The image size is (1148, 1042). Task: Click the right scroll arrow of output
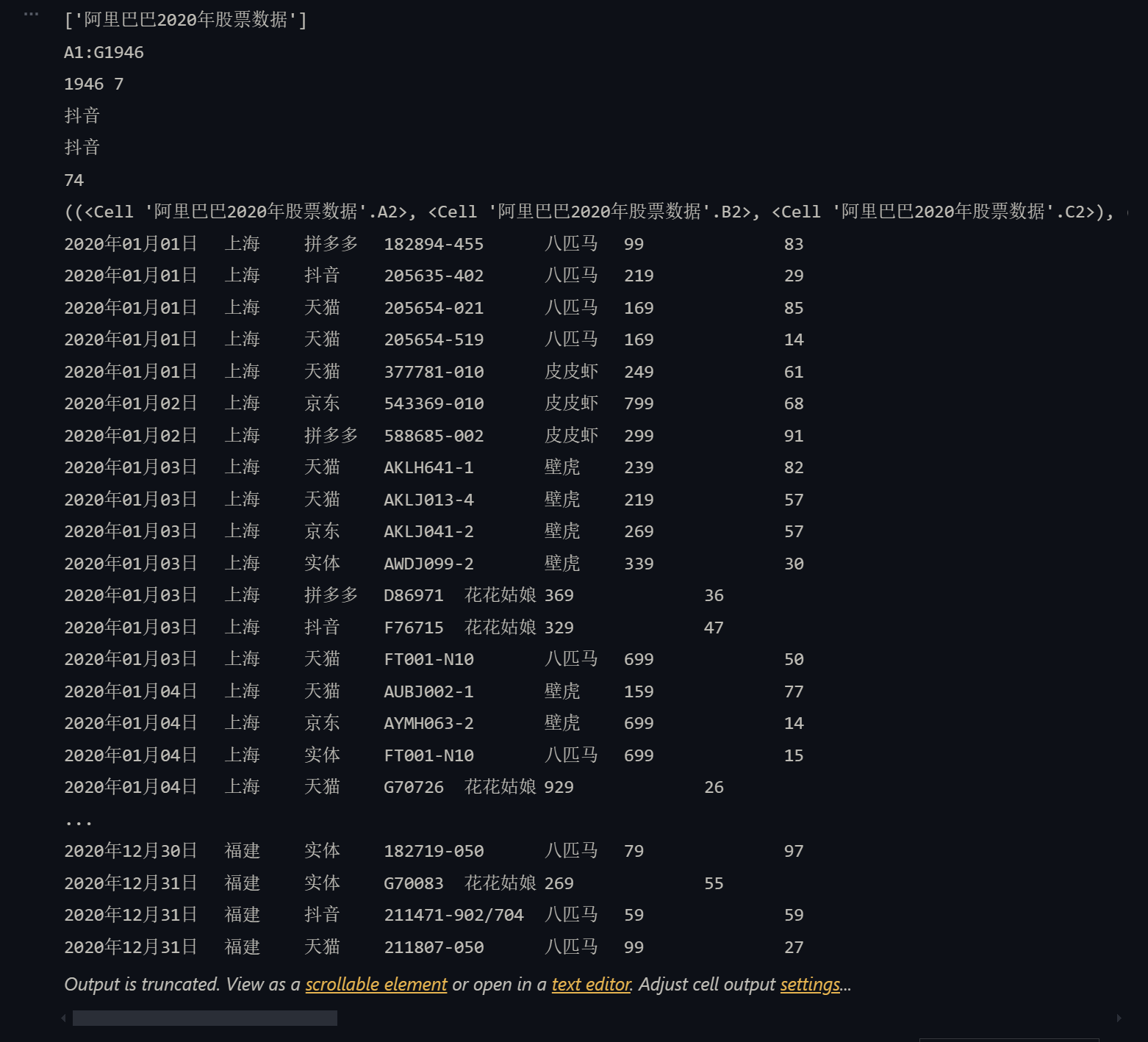[x=1119, y=1018]
